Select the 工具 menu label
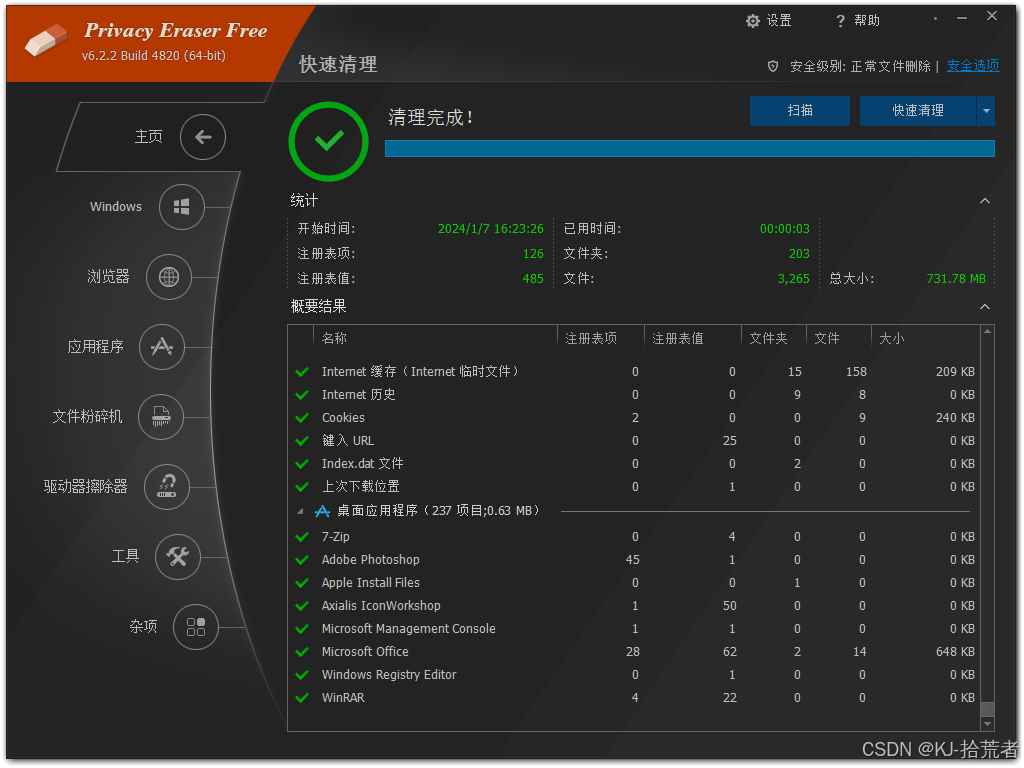The width and height of the screenshot is (1024, 768). coord(125,556)
